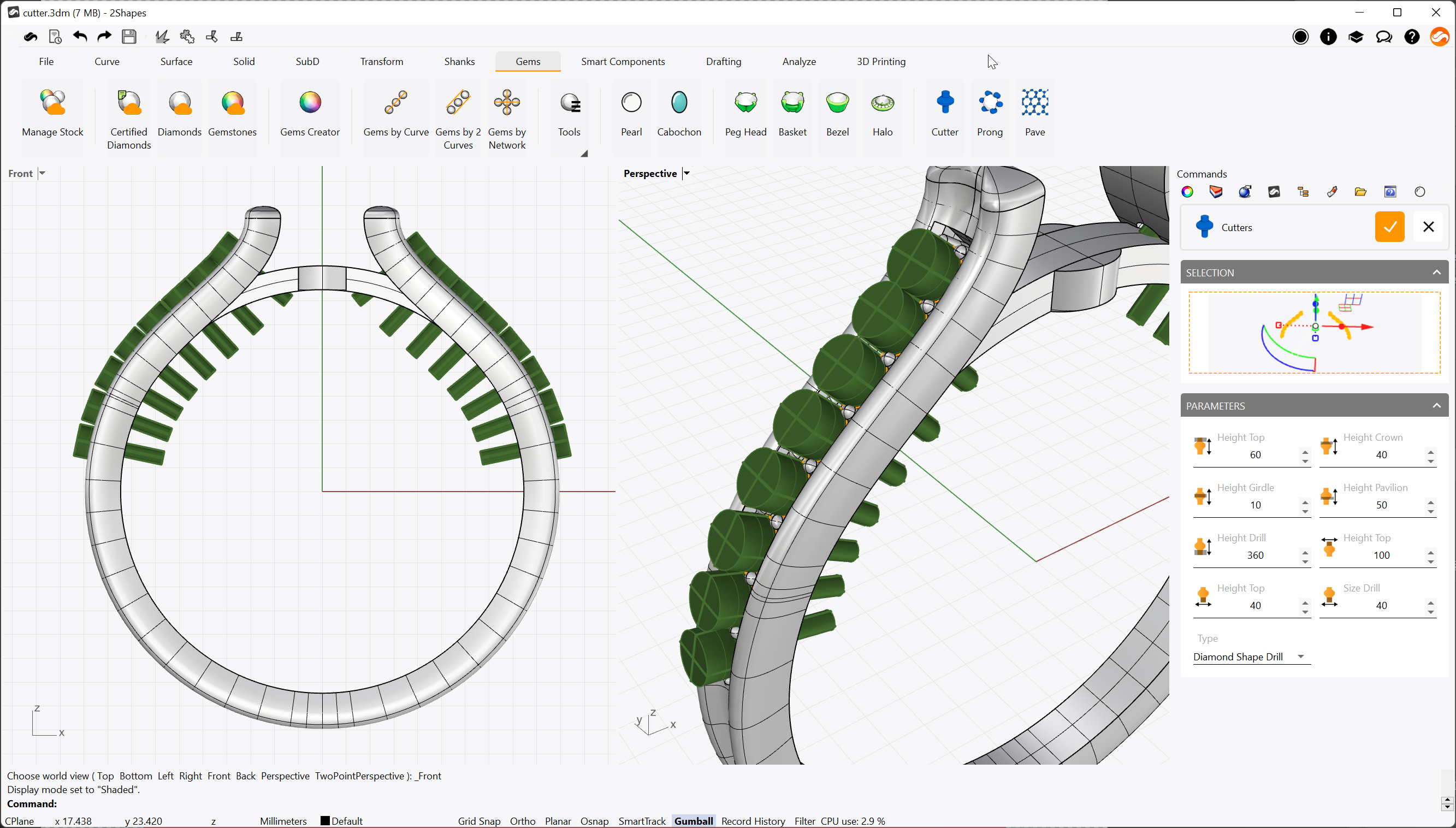Screen dimensions: 1456x828
Task: Collapse the PARAMETERS section
Action: (x=1437, y=405)
